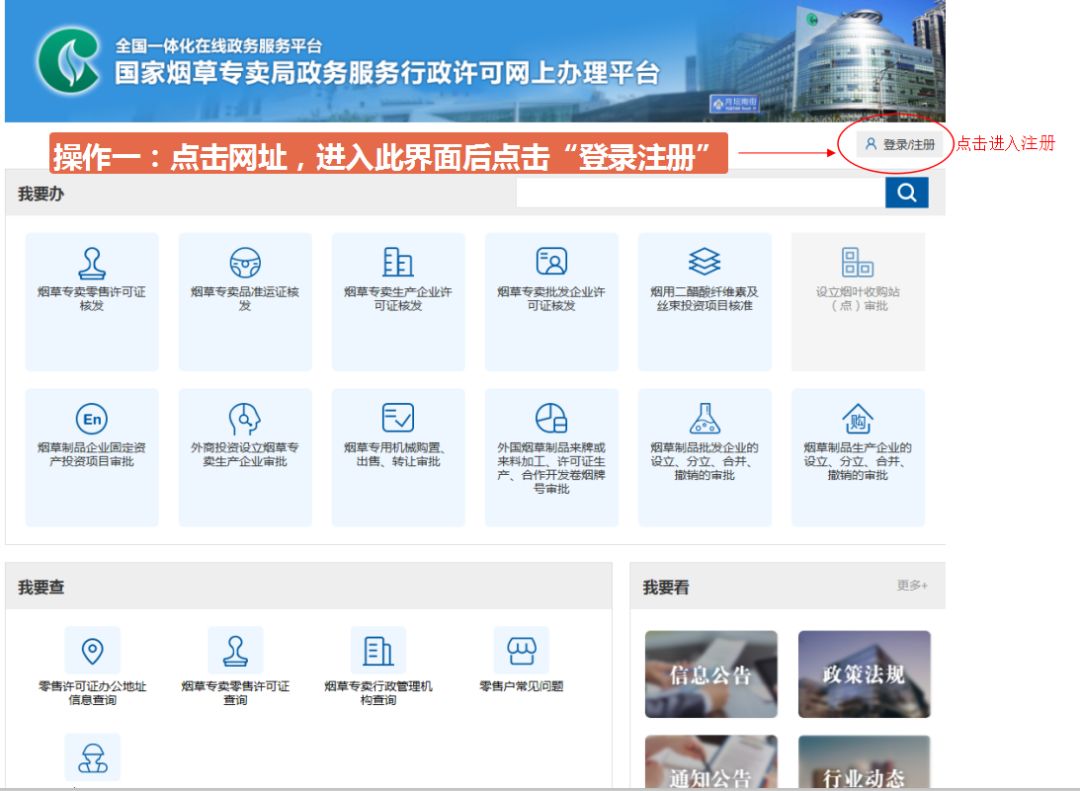
Task: Open the 信息公告 announcement thumbnail
Action: (x=711, y=674)
